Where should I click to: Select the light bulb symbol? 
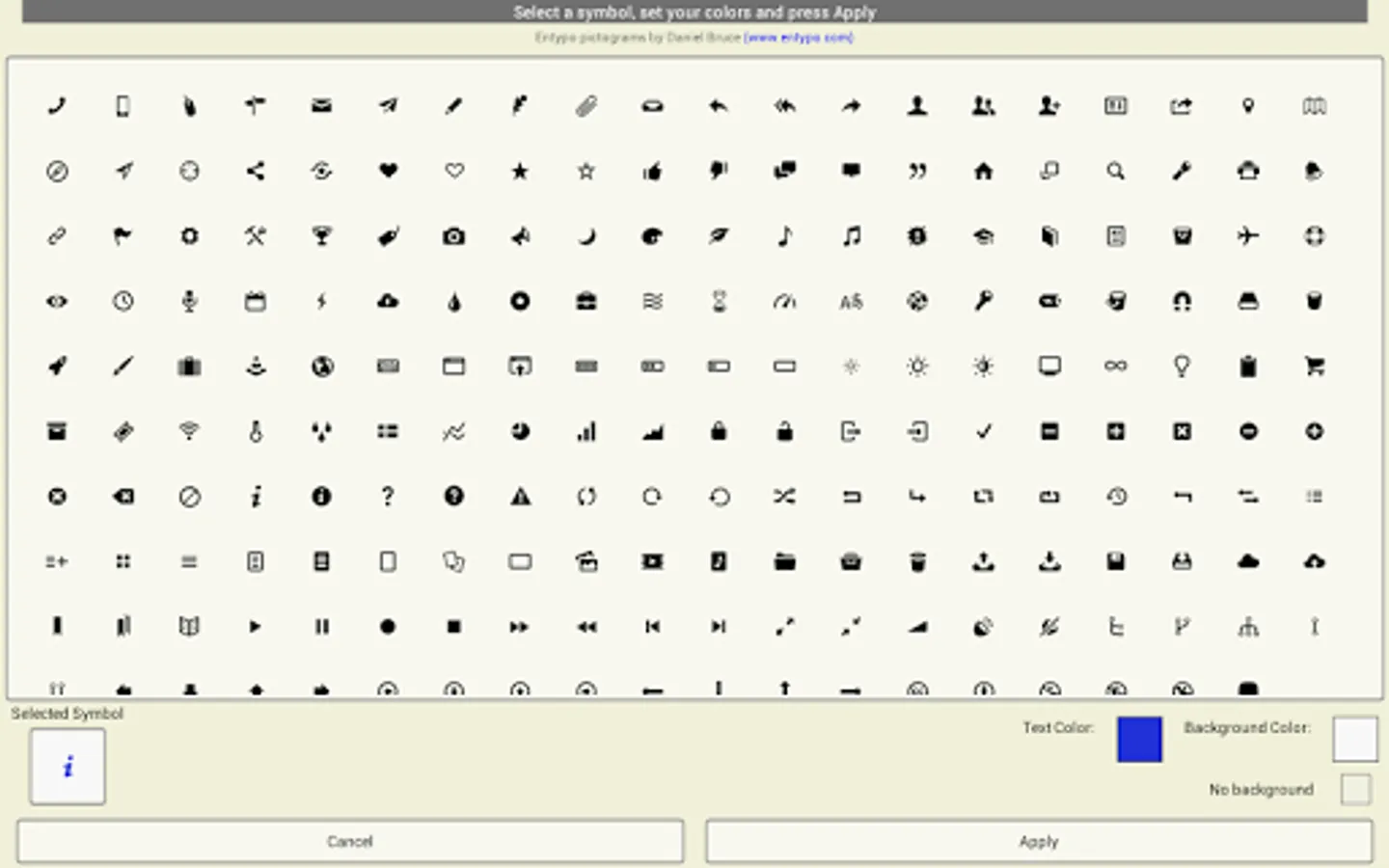1182,366
